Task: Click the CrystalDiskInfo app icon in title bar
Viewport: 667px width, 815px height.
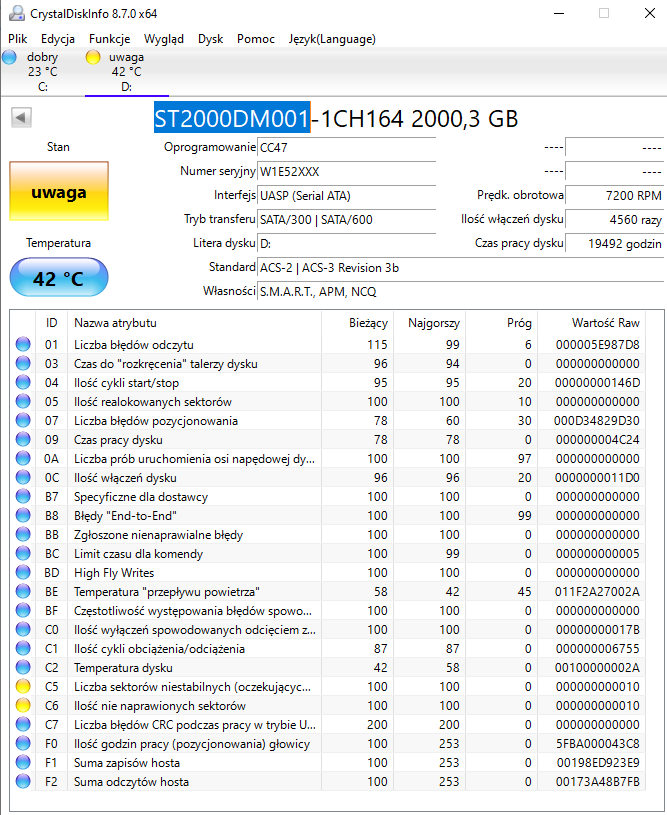Action: point(17,14)
